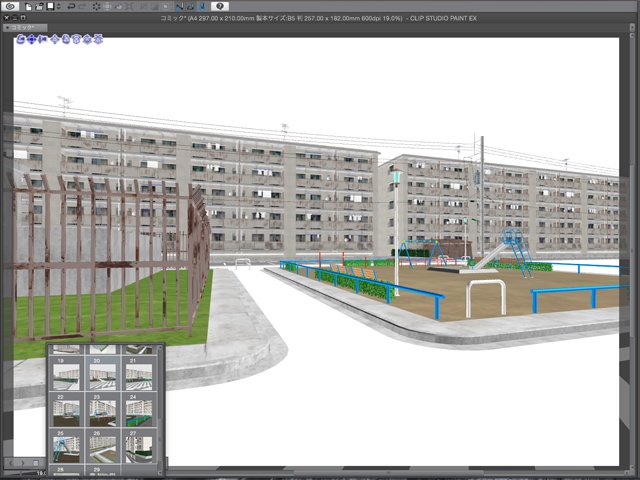Choose camera preset thumbnail 25
Viewport: 640px width, 480px height.
66,449
